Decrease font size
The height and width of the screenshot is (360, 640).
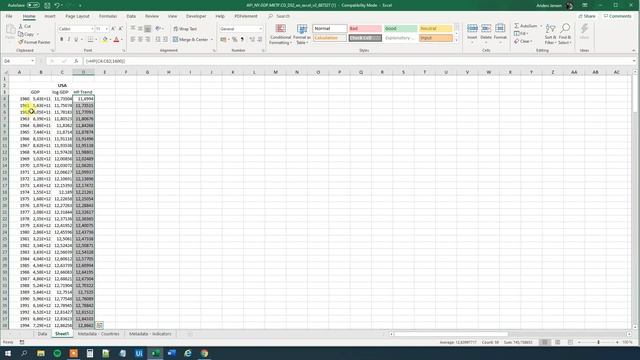pyautogui.click(x=120, y=29)
